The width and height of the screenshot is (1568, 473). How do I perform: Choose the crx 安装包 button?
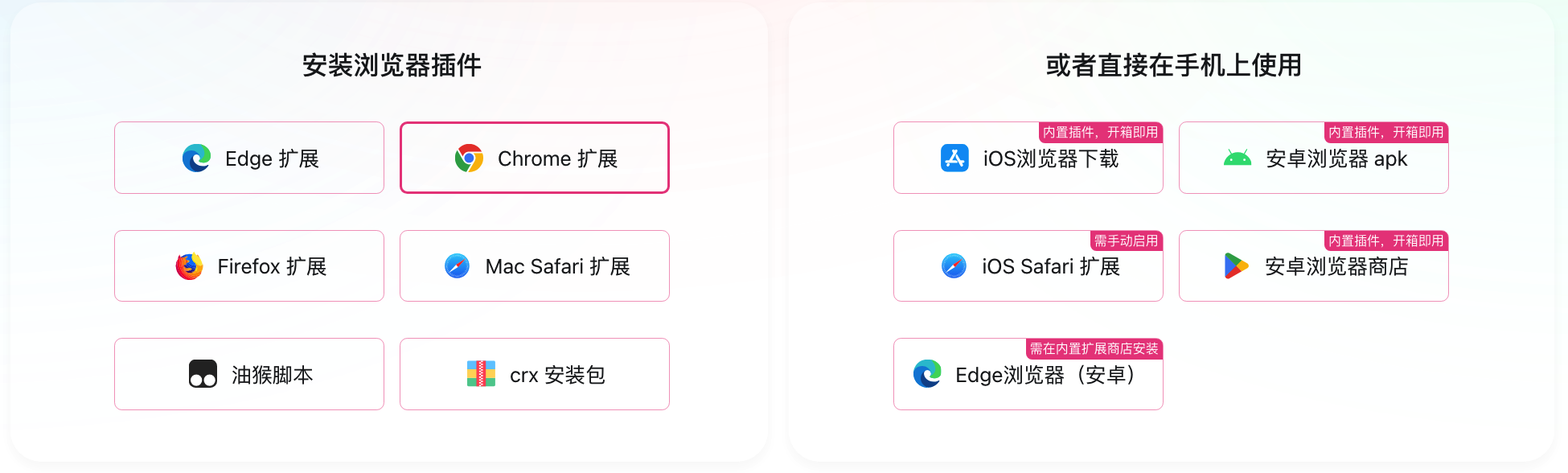535,374
